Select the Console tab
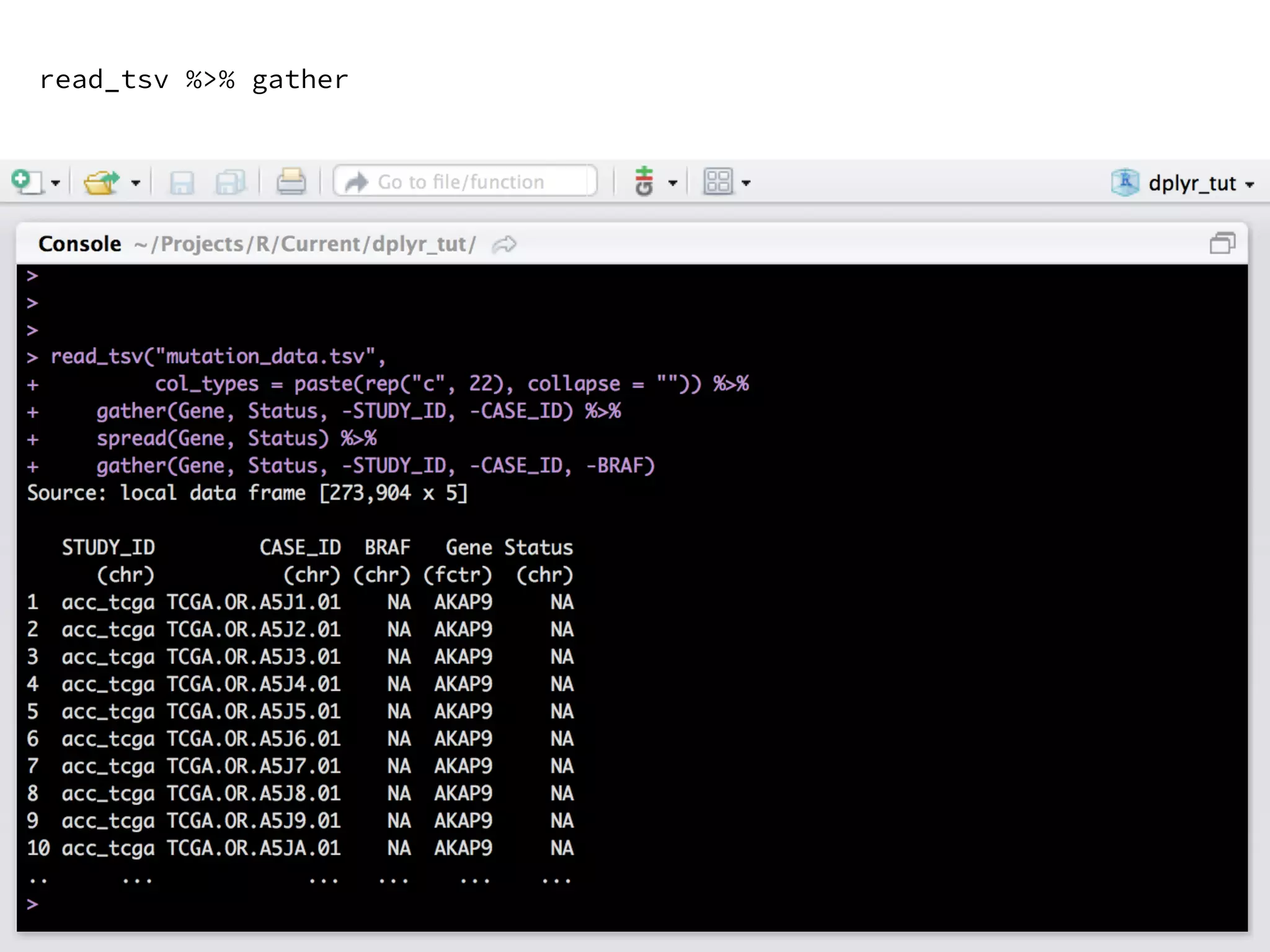The image size is (1270, 952). 79,244
